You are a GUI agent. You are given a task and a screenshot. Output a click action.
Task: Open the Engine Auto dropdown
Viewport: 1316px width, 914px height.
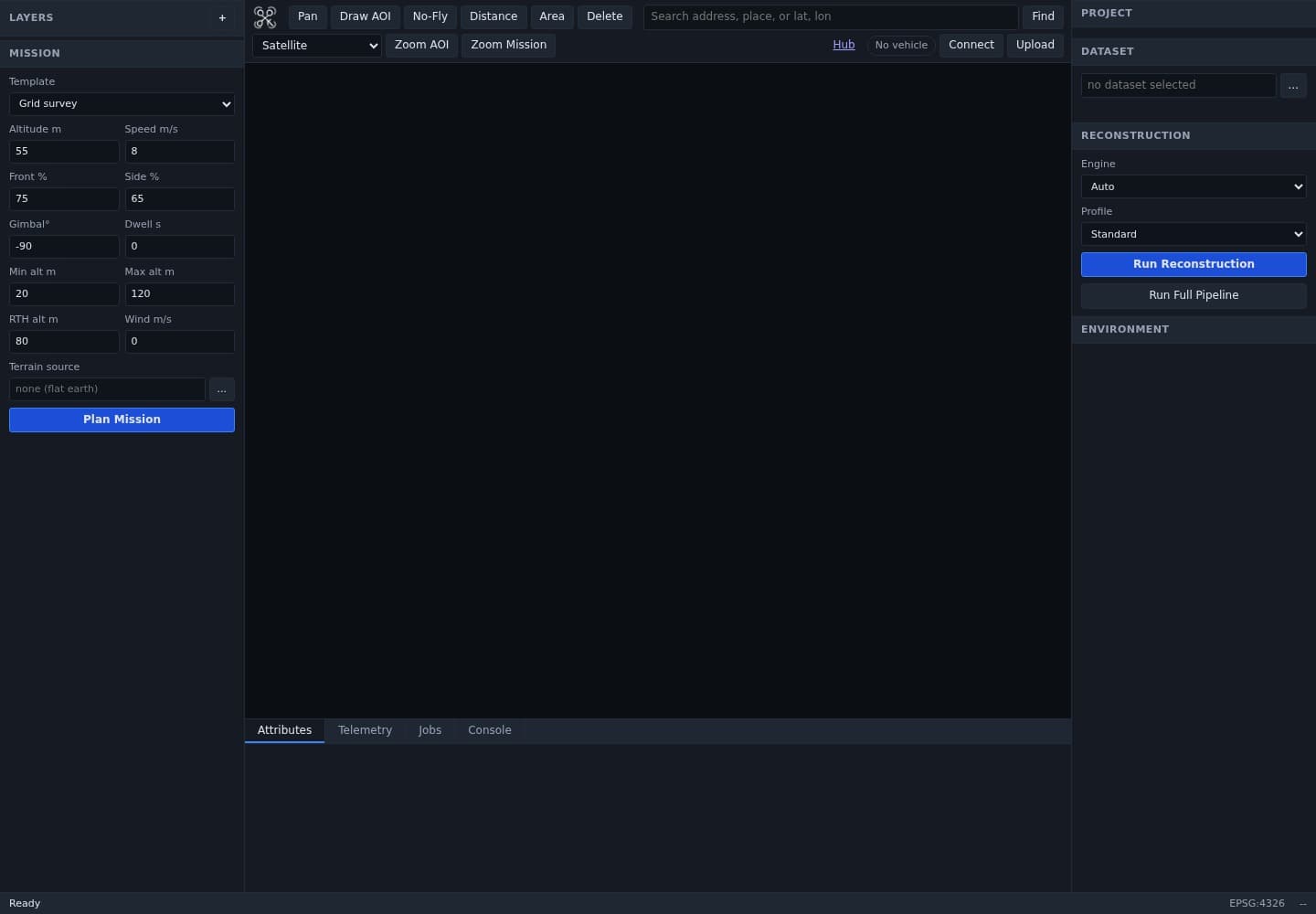click(x=1194, y=186)
